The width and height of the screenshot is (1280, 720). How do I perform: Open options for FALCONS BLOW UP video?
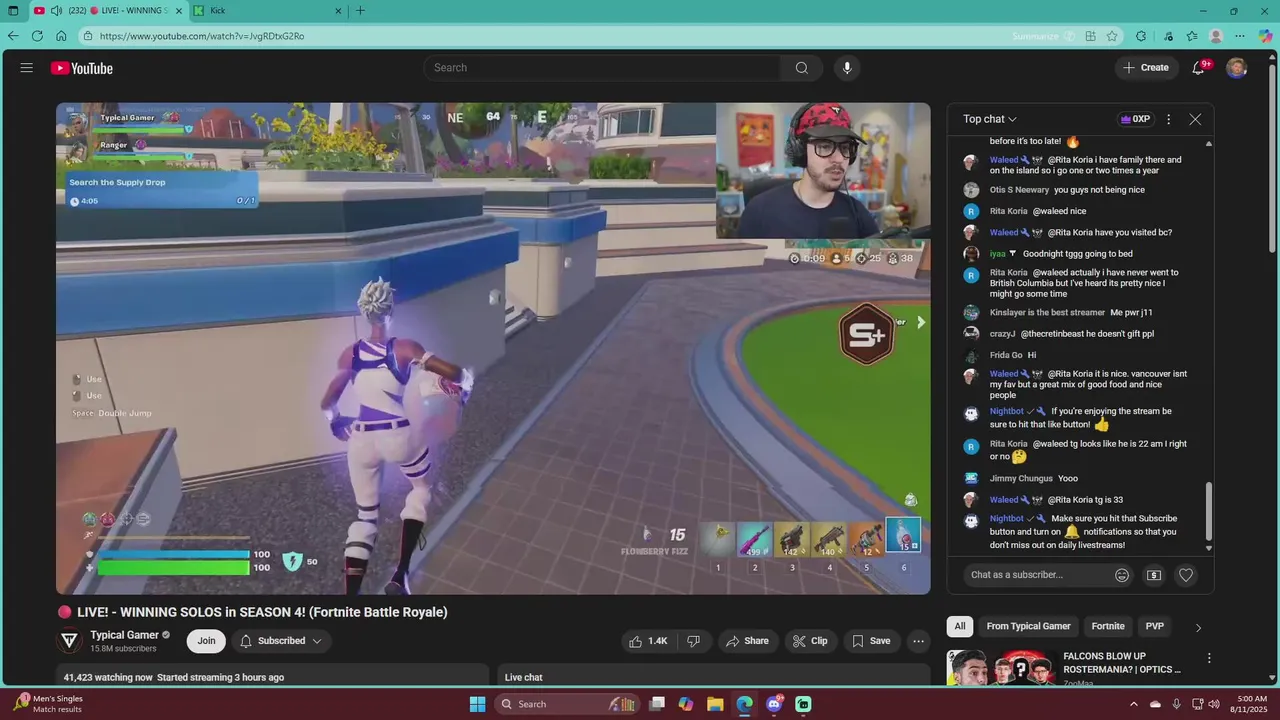(x=1209, y=658)
